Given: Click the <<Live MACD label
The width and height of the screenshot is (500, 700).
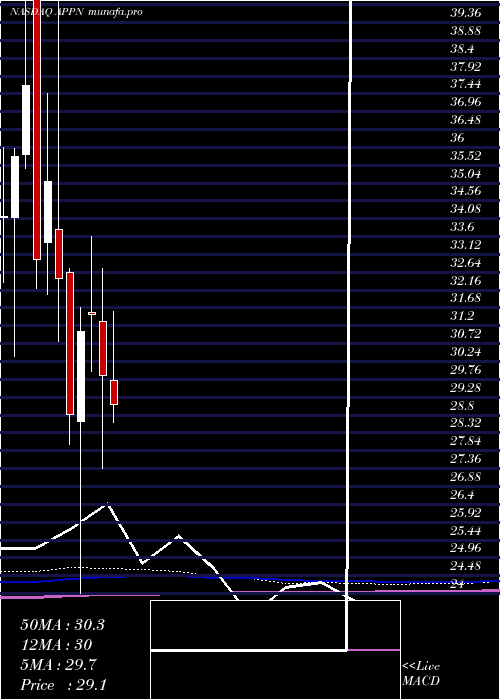Looking at the screenshot, I should coord(421,673).
